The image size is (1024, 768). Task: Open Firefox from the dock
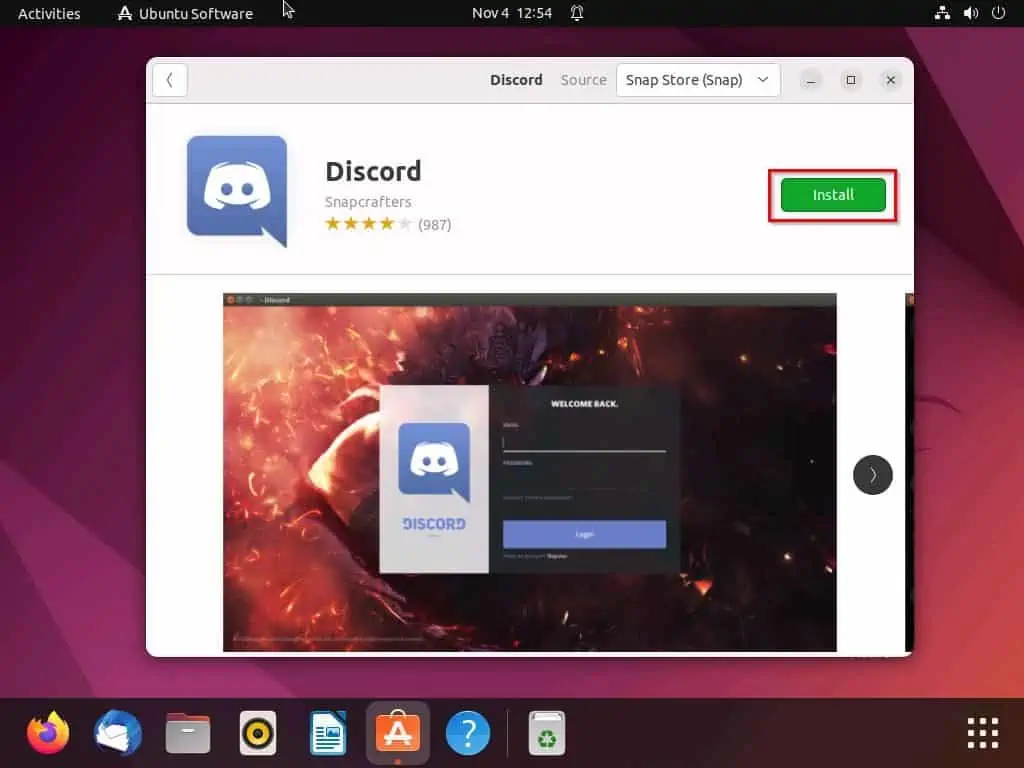coord(46,732)
